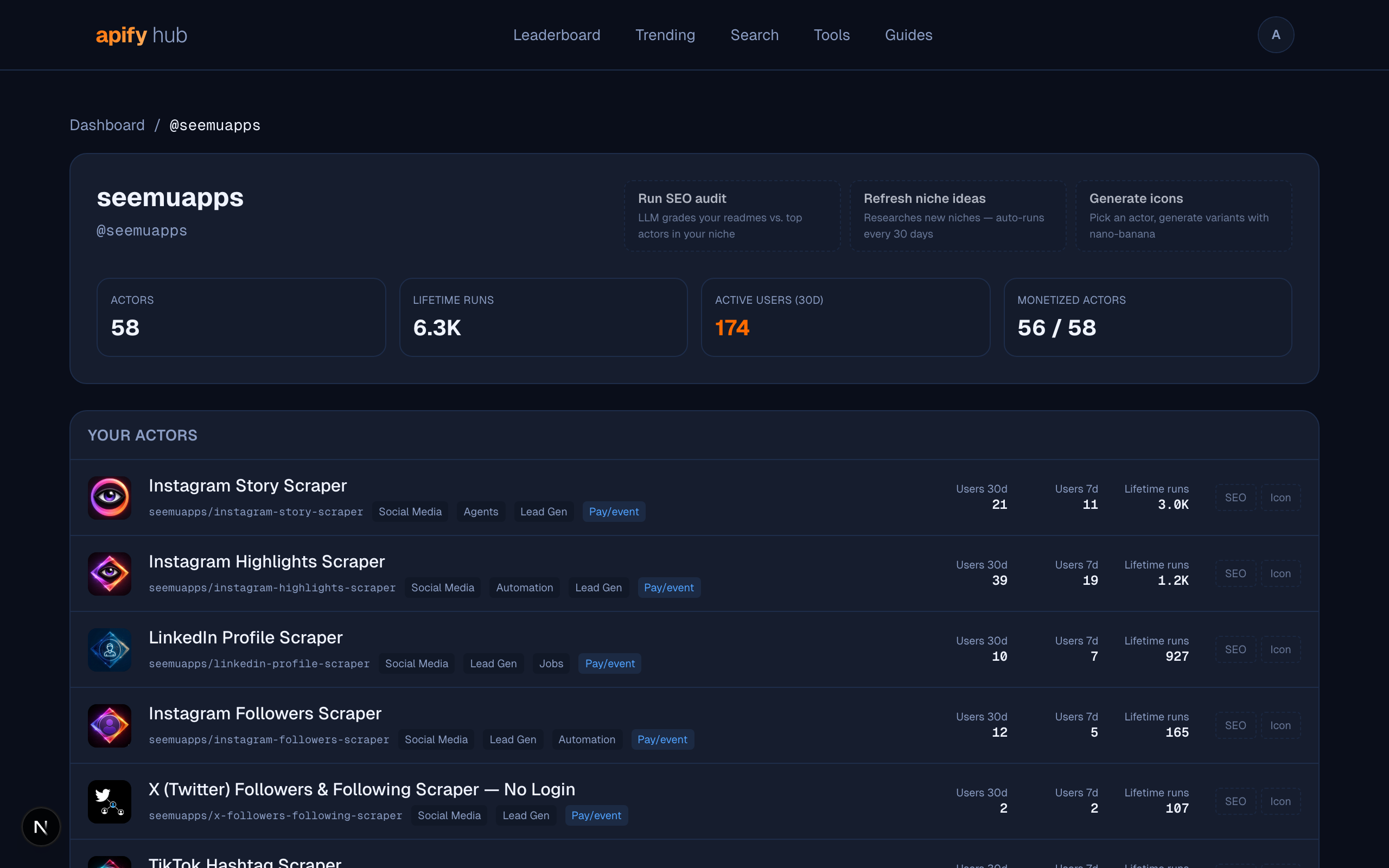The image size is (1389, 868).
Task: Click Automation tag on Instagram Followers Scraper
Action: click(x=587, y=739)
